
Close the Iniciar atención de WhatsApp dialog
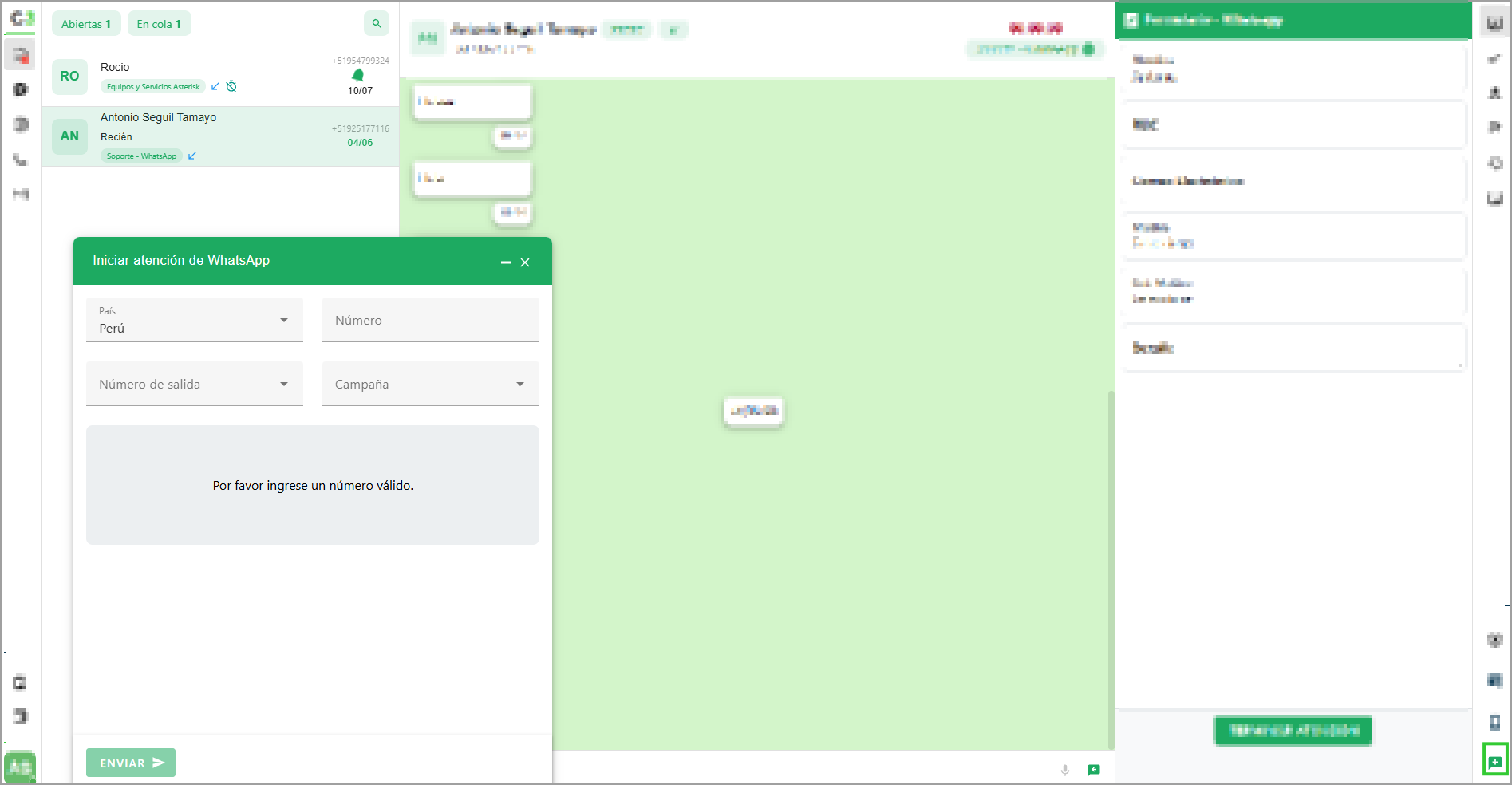[525, 262]
